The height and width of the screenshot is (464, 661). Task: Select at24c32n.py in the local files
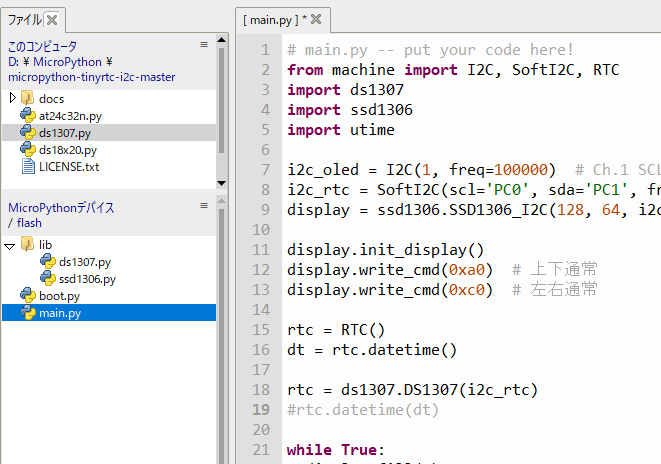point(70,116)
